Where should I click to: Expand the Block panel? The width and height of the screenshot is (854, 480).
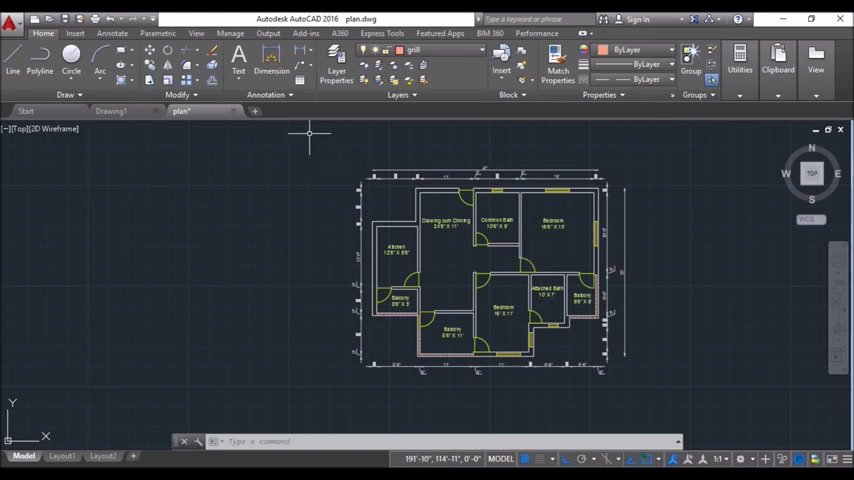coord(513,95)
